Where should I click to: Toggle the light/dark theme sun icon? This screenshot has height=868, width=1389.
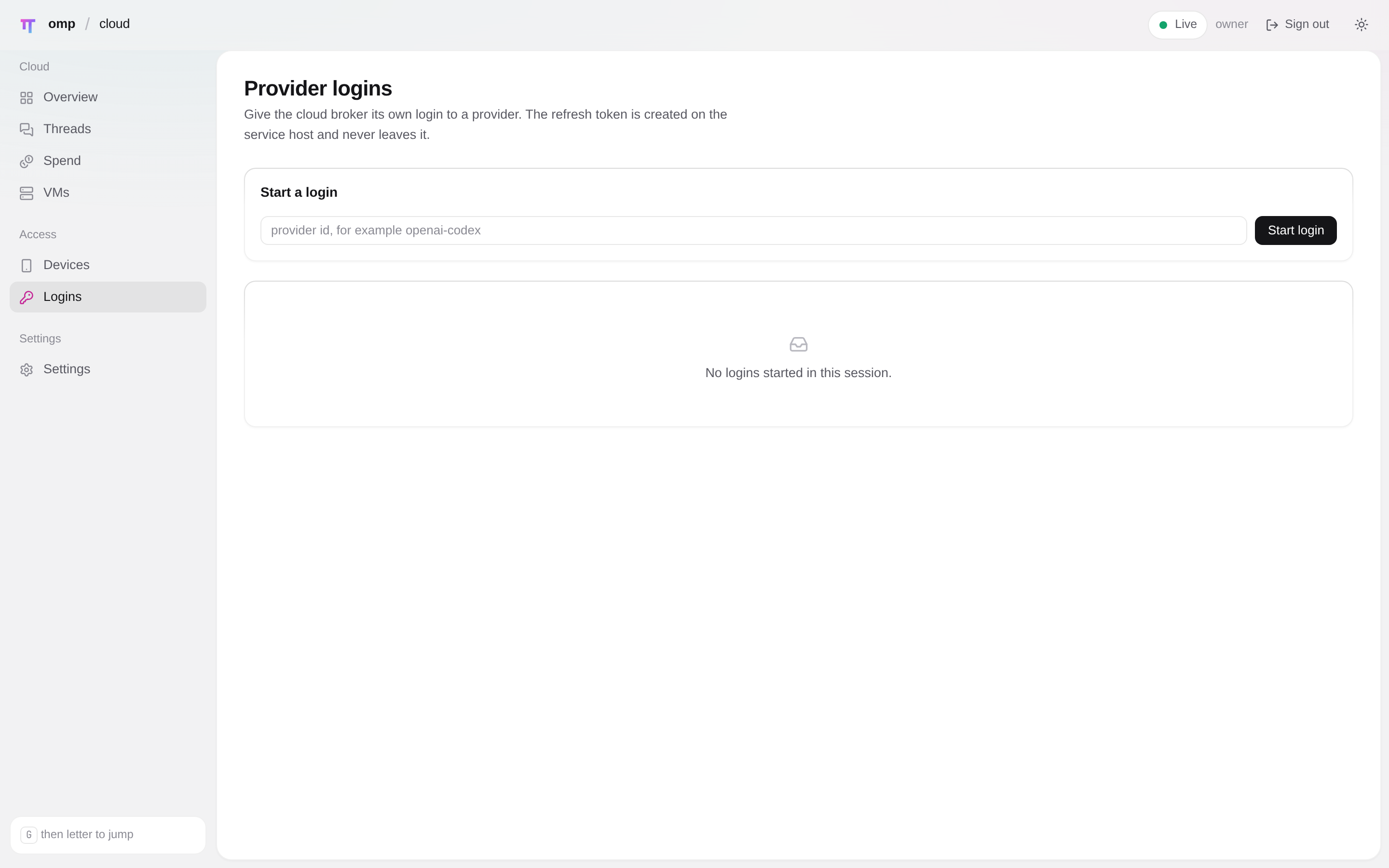(x=1362, y=25)
